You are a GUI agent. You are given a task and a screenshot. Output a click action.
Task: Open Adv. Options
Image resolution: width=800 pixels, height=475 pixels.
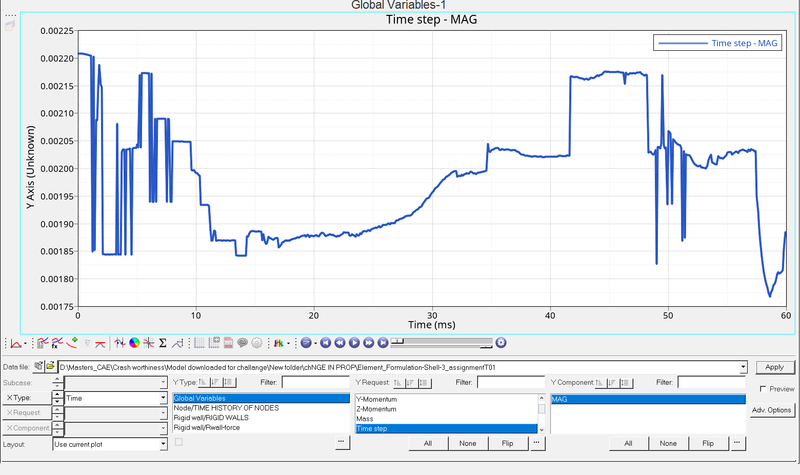coord(772,410)
